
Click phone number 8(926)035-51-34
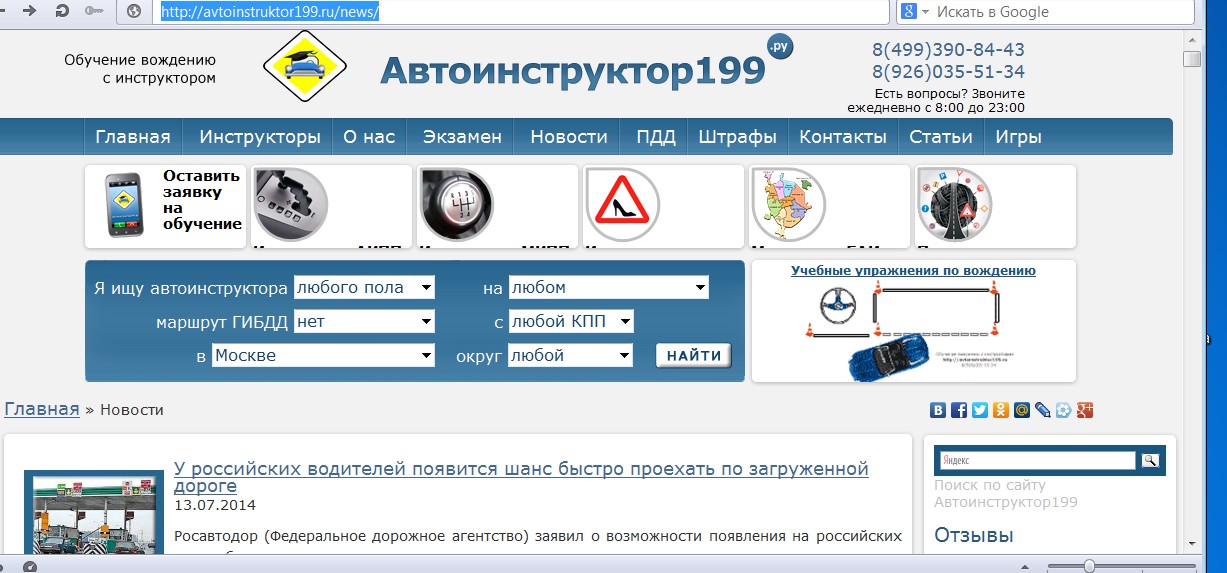pos(948,72)
